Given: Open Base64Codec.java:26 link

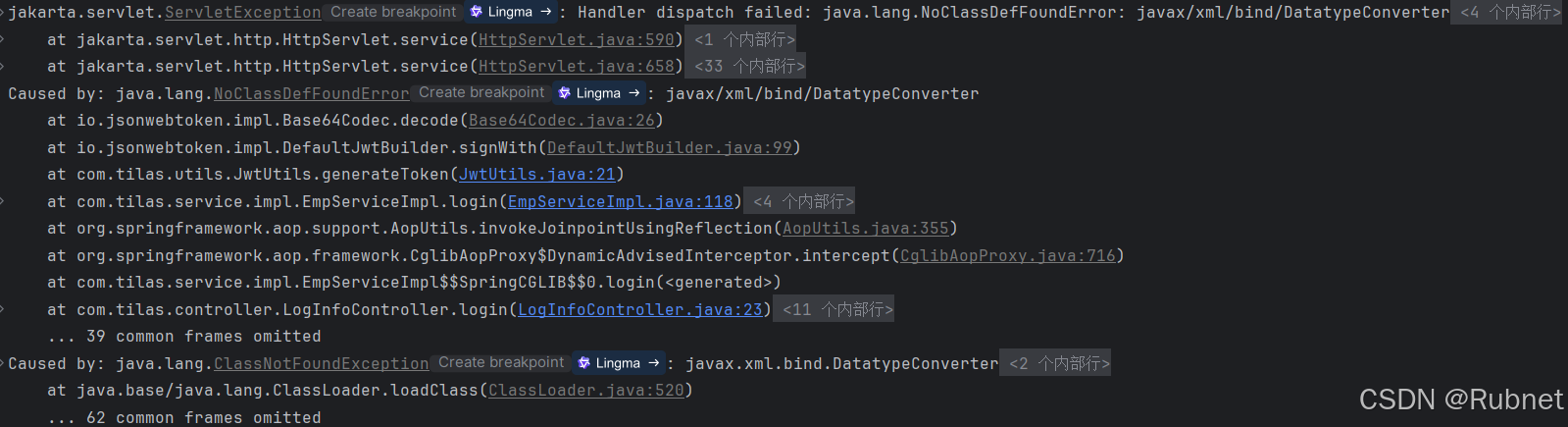Looking at the screenshot, I should click(561, 121).
